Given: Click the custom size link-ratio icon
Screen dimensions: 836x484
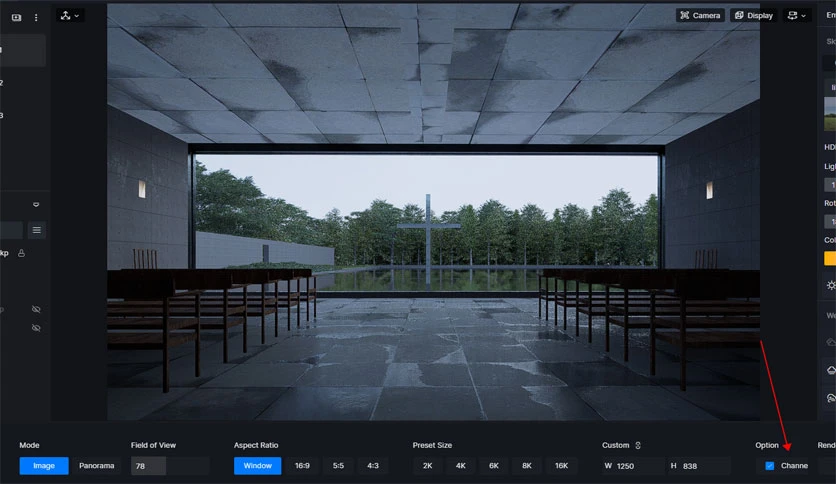Looking at the screenshot, I should tap(638, 445).
